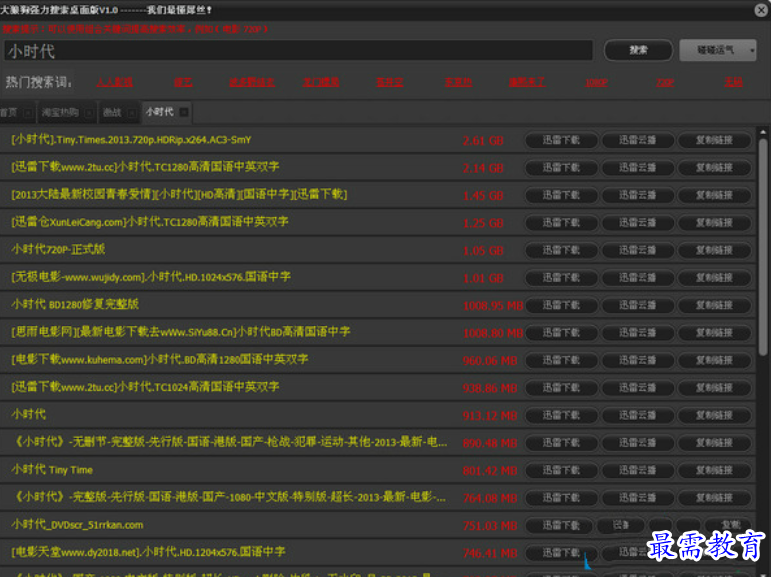Image resolution: width=771 pixels, height=577 pixels.
Task: Click 迅雷云播 for the 938.86 MB result
Action: tap(638, 388)
